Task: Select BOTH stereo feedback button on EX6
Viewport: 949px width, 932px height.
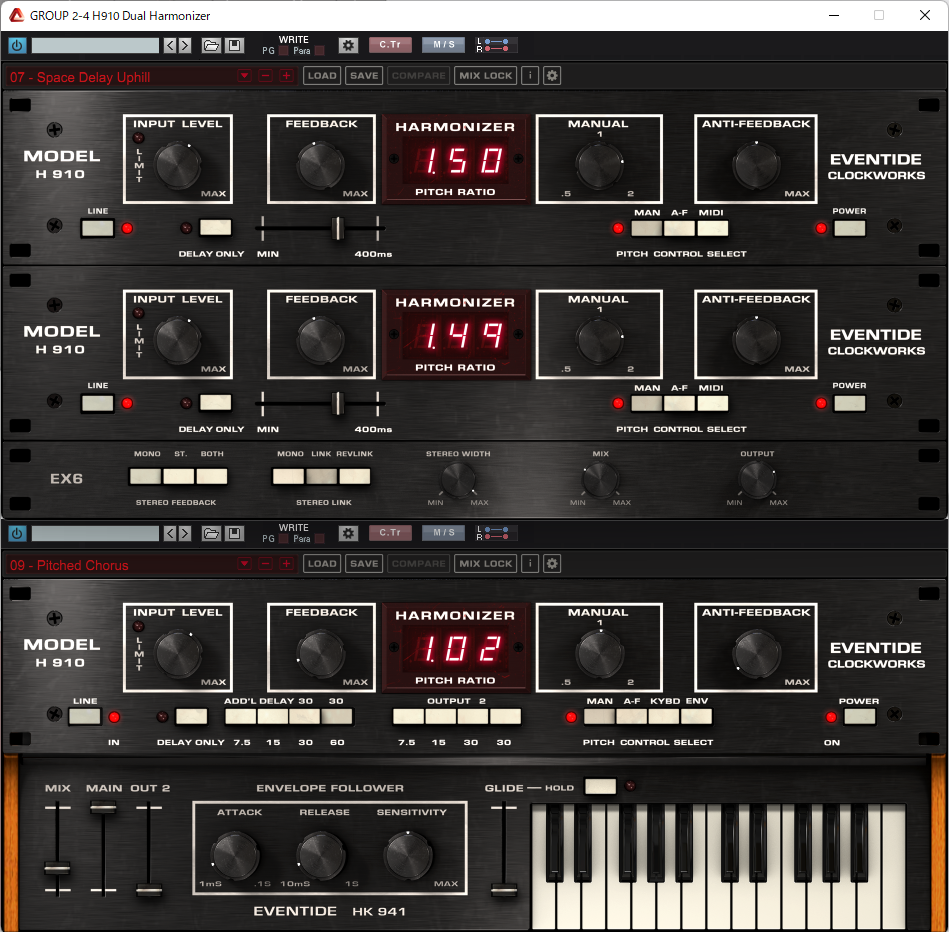Action: 212,476
